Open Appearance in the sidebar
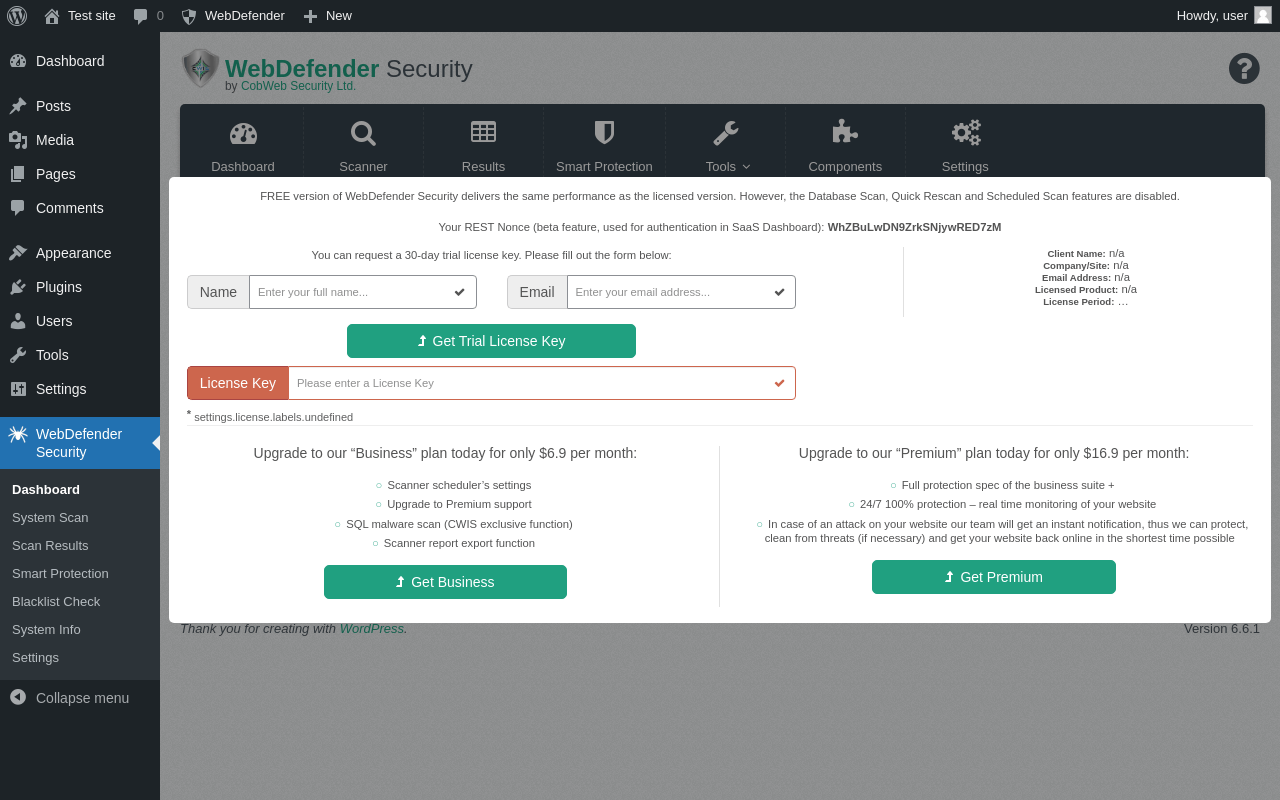The height and width of the screenshot is (800, 1280). click(x=80, y=253)
